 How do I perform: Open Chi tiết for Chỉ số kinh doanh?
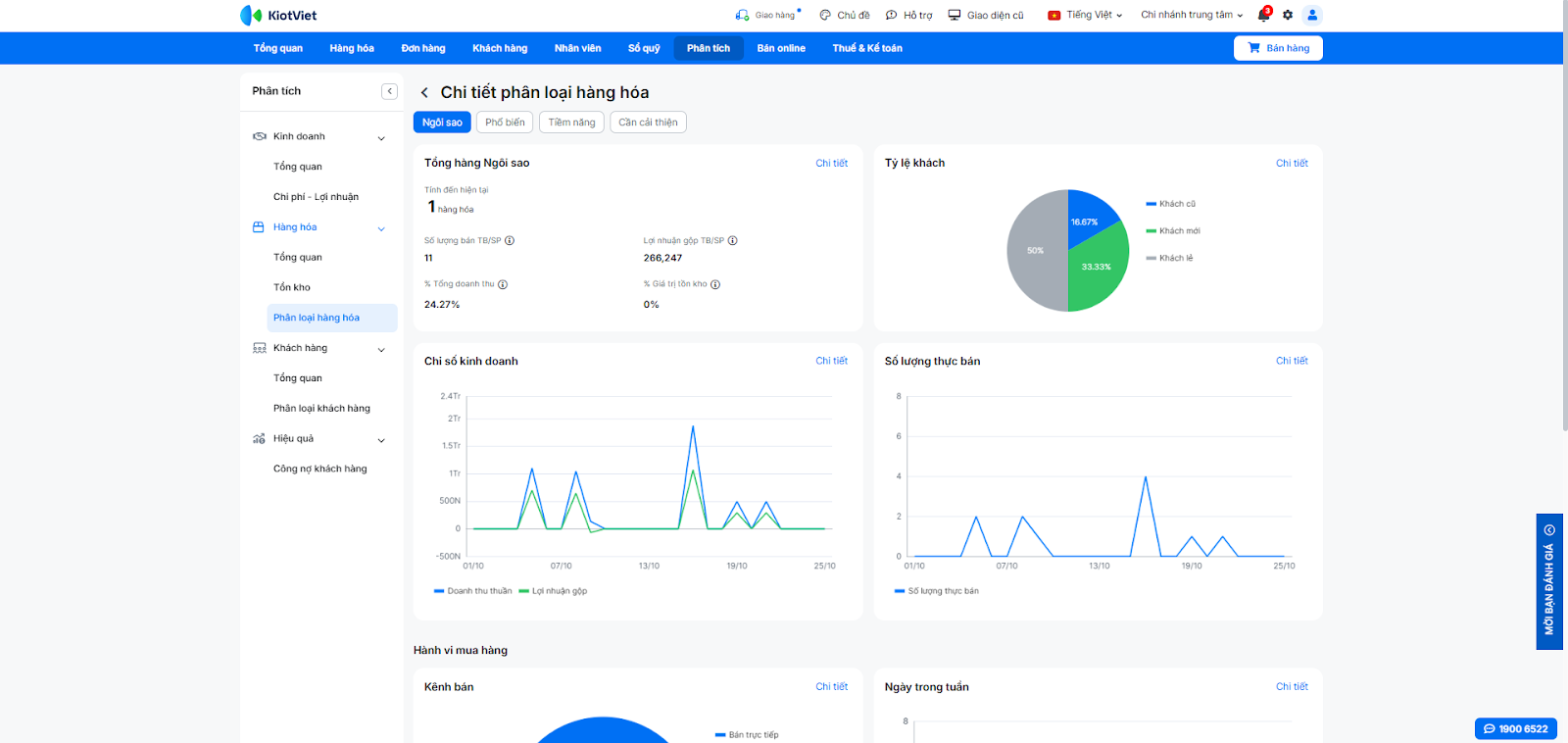[832, 361]
